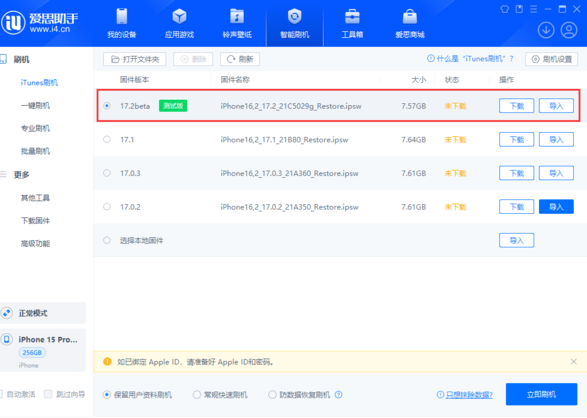
Task: Import the 17.0.3 firmware file
Action: pos(556,173)
